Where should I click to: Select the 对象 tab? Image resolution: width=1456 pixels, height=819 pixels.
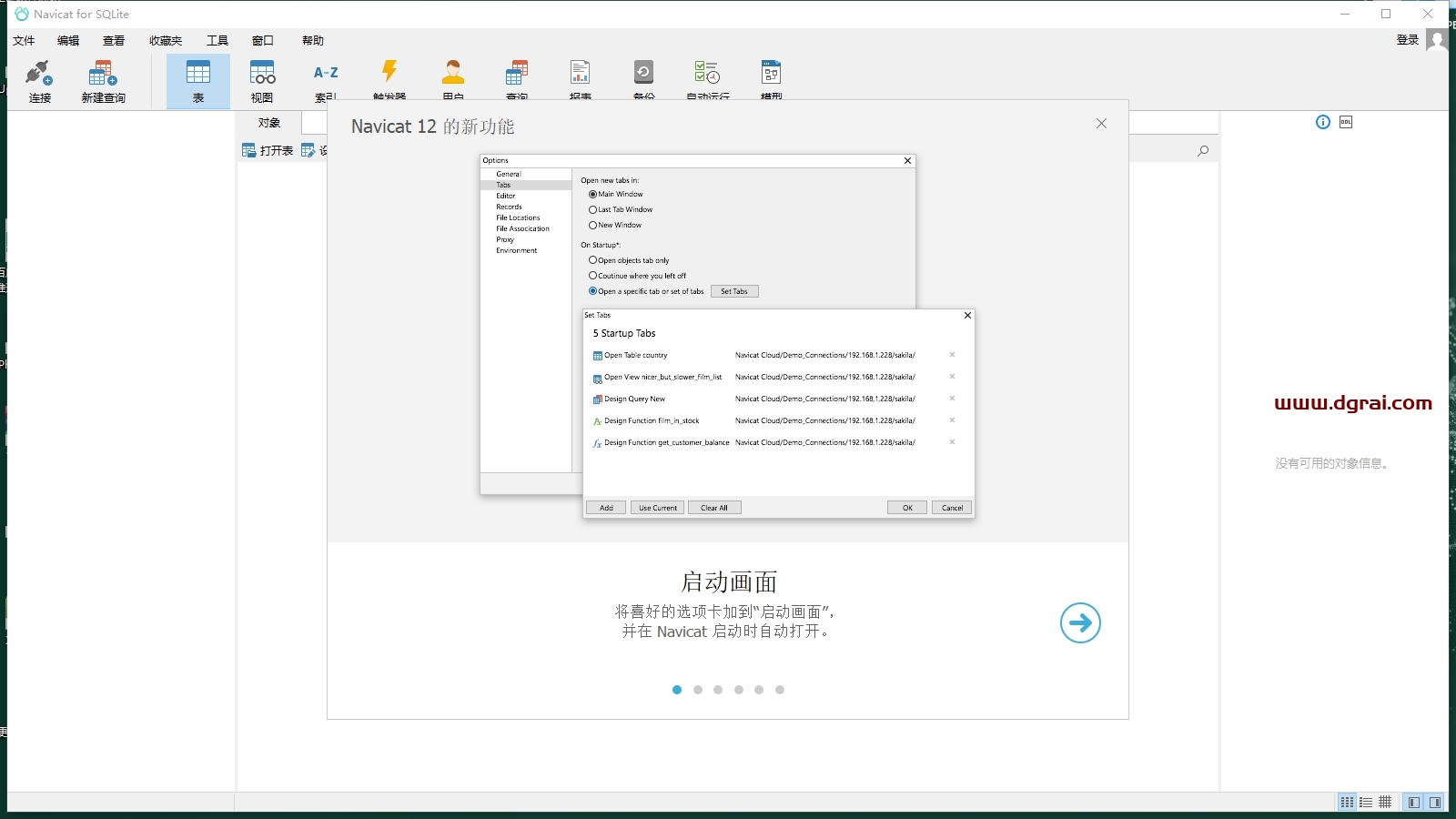pyautogui.click(x=268, y=123)
